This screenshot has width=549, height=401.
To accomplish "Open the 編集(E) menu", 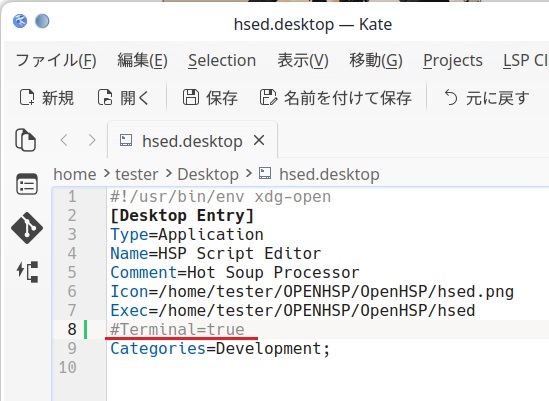I will coord(142,61).
